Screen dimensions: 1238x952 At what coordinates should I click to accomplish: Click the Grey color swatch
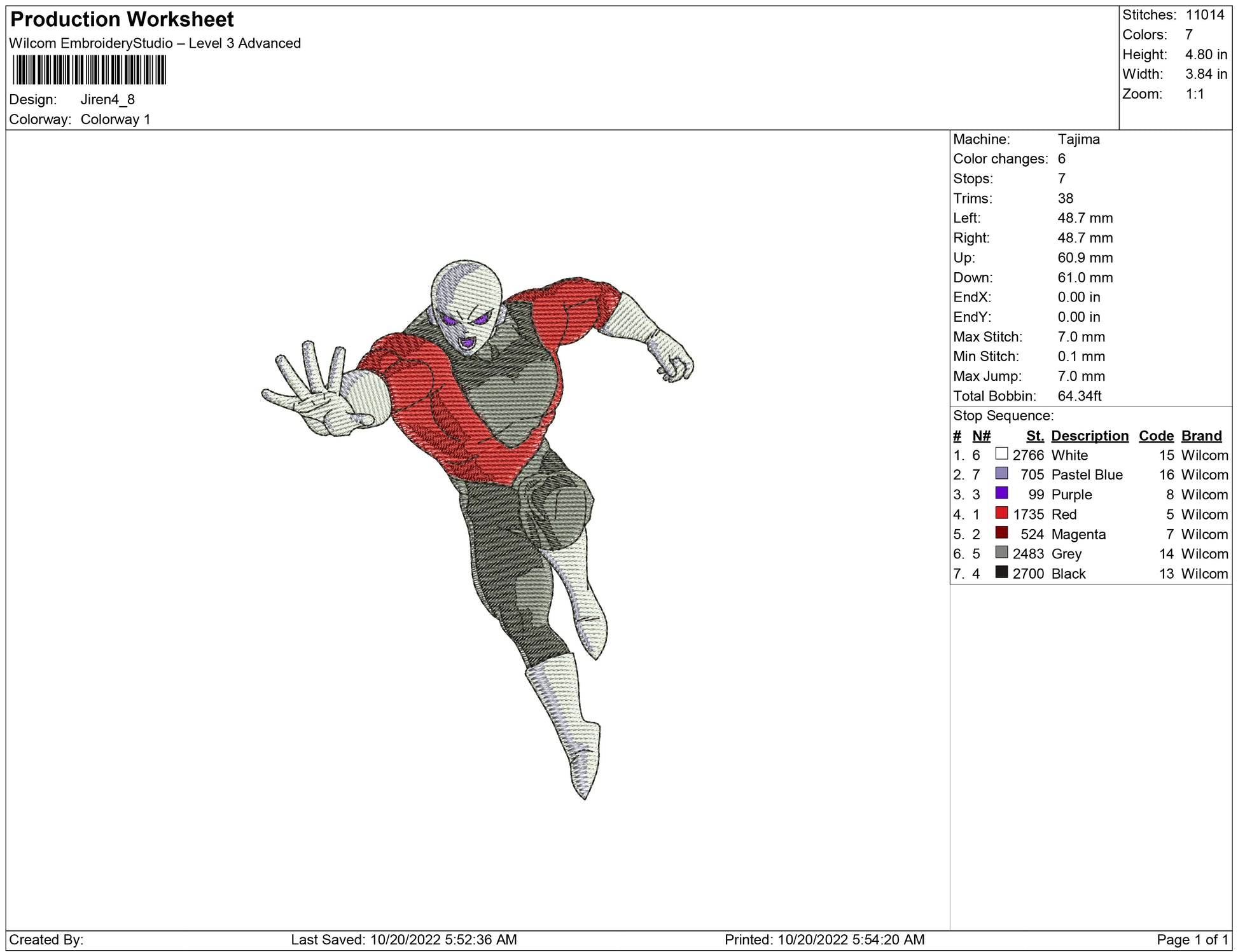1001,553
